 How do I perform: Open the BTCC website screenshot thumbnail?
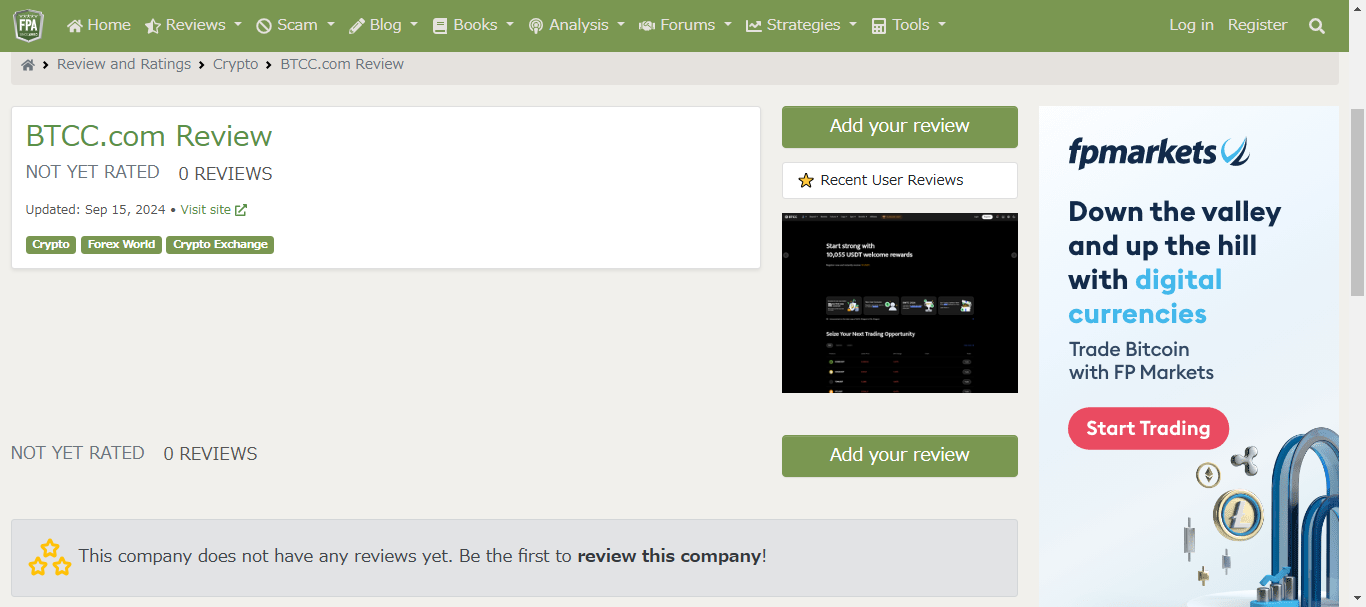tap(899, 302)
